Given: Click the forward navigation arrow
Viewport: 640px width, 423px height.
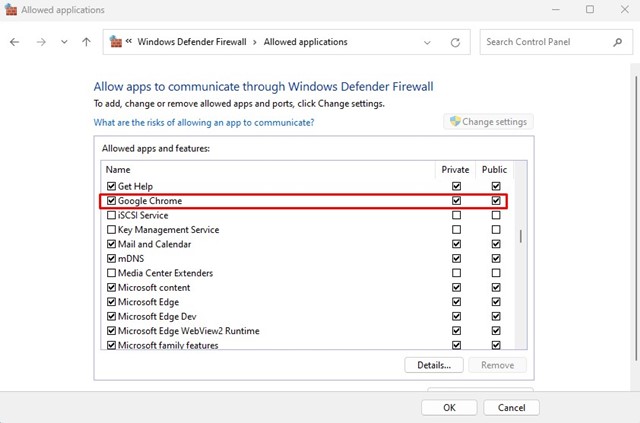Looking at the screenshot, I should [x=41, y=42].
